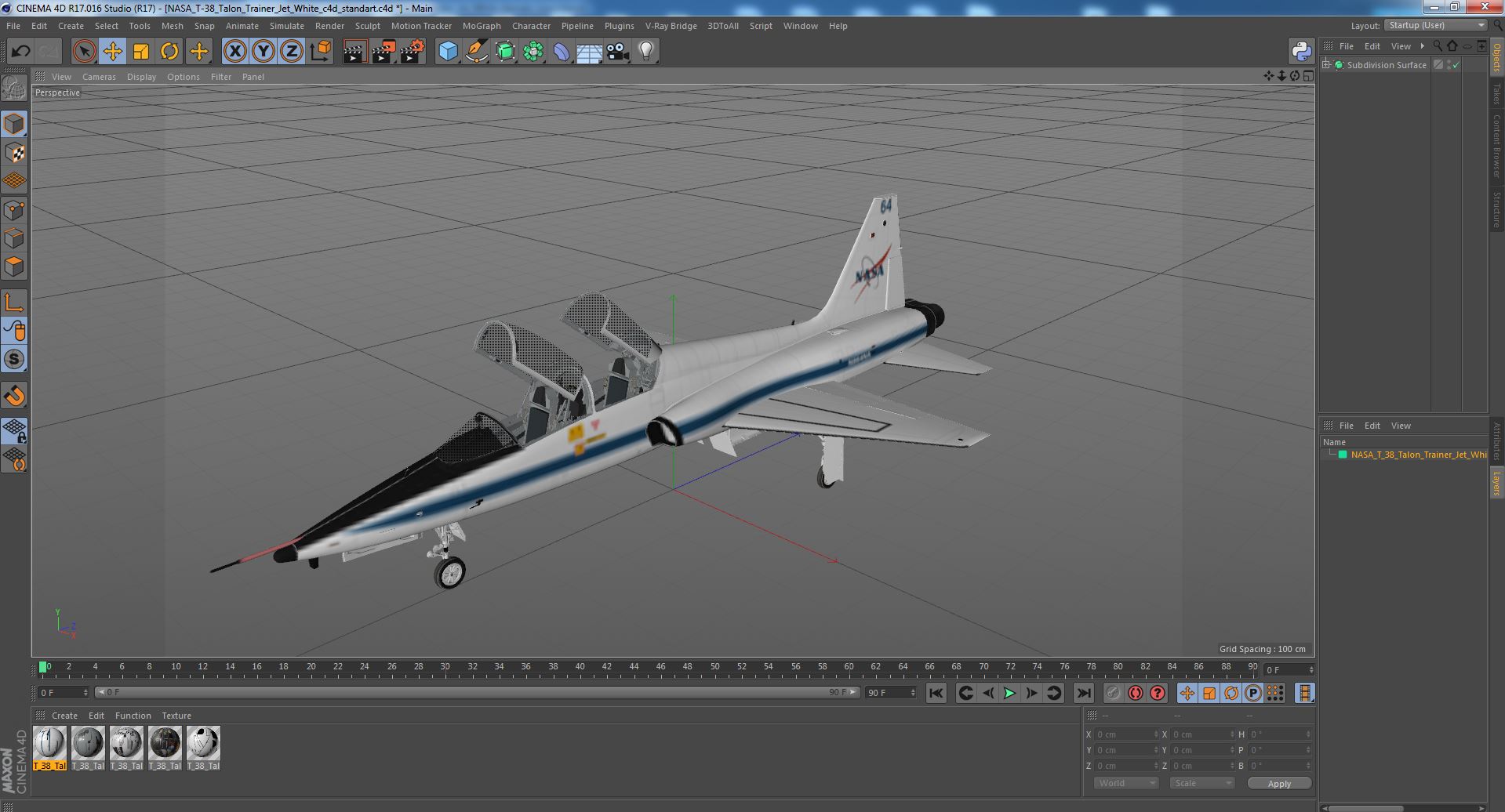This screenshot has width=1505, height=812.
Task: Switch to Model mode
Action: (x=14, y=124)
